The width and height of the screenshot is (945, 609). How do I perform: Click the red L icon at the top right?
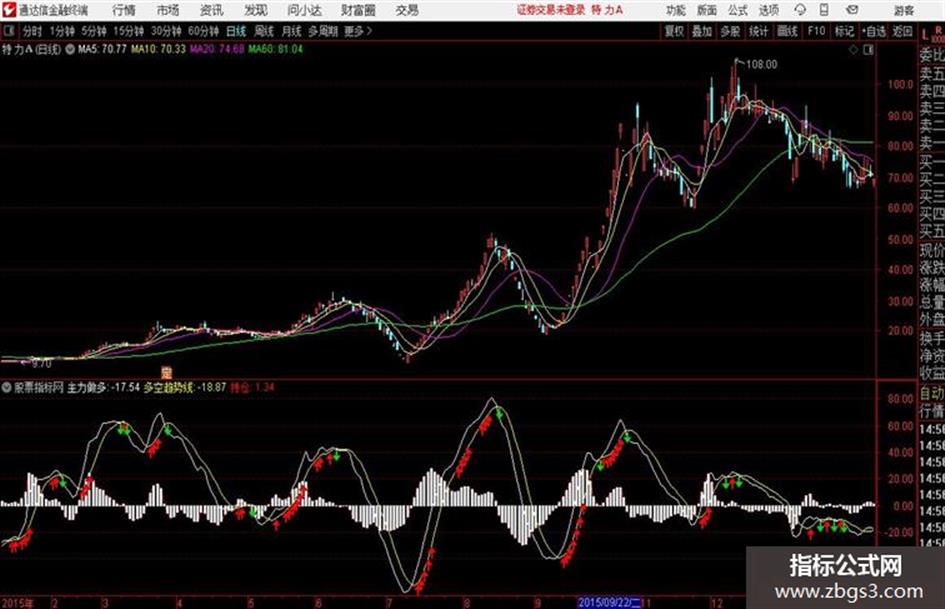point(925,35)
